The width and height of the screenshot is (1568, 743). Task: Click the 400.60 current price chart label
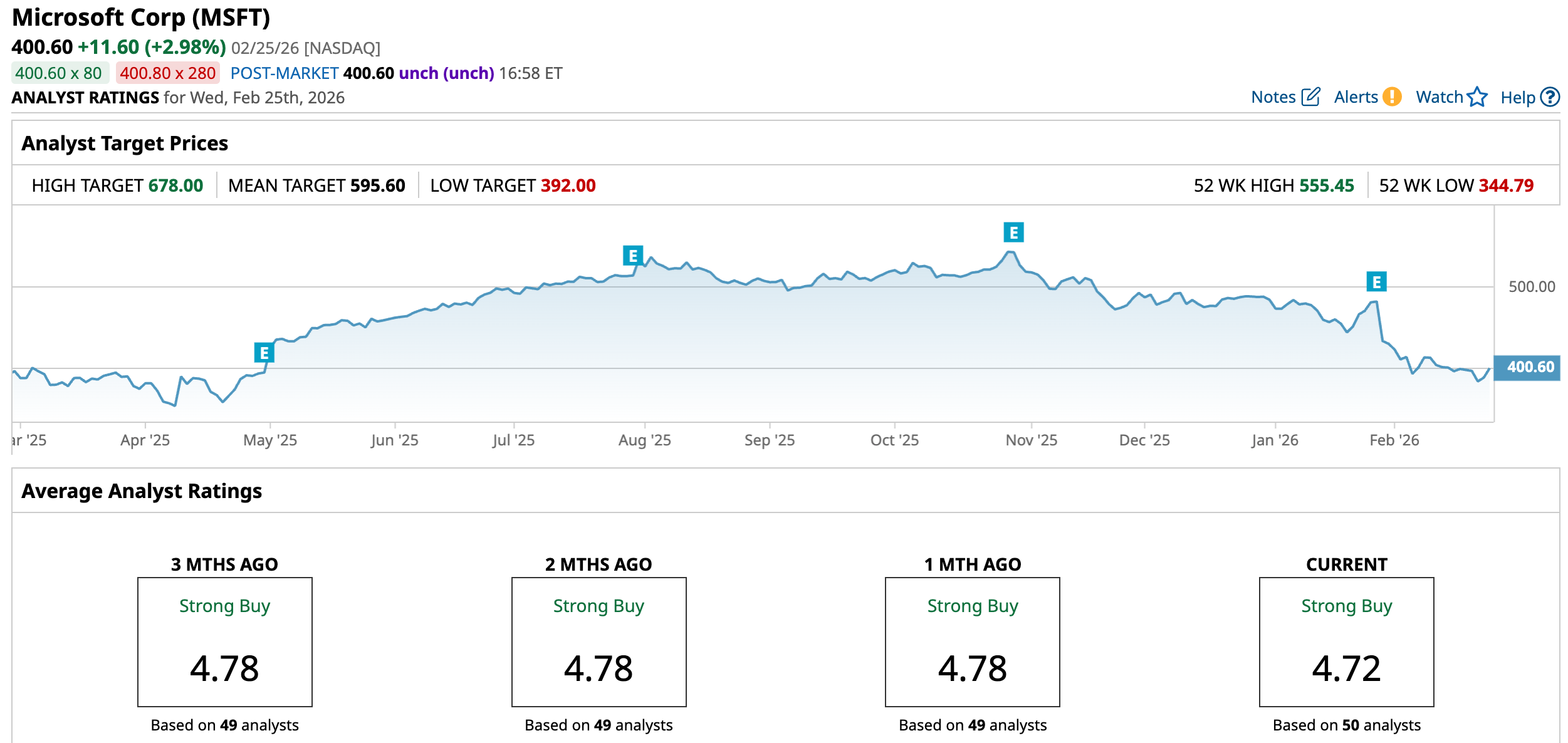pyautogui.click(x=1529, y=367)
